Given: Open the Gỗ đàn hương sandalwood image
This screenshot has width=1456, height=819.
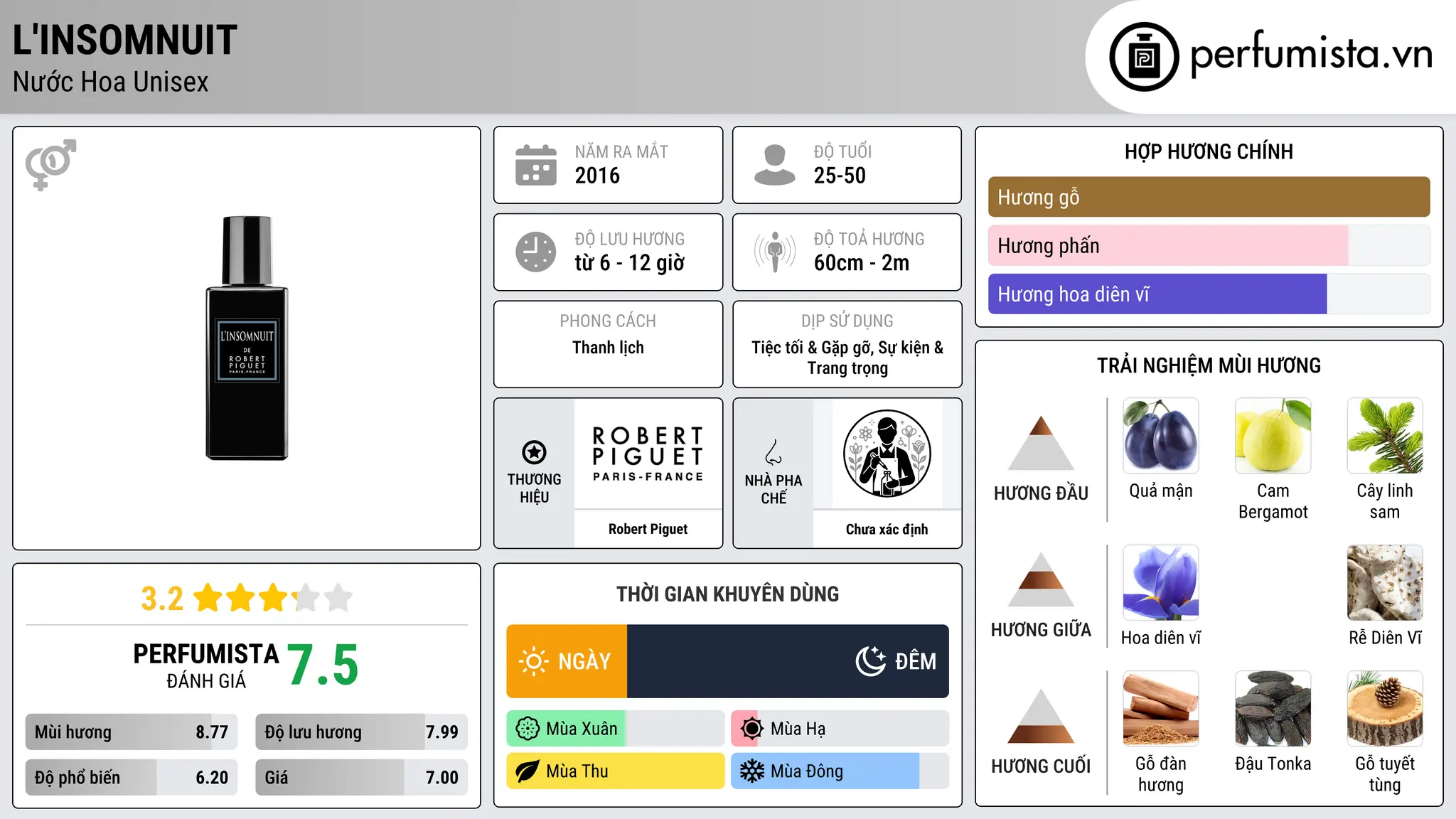Looking at the screenshot, I should click(1160, 708).
